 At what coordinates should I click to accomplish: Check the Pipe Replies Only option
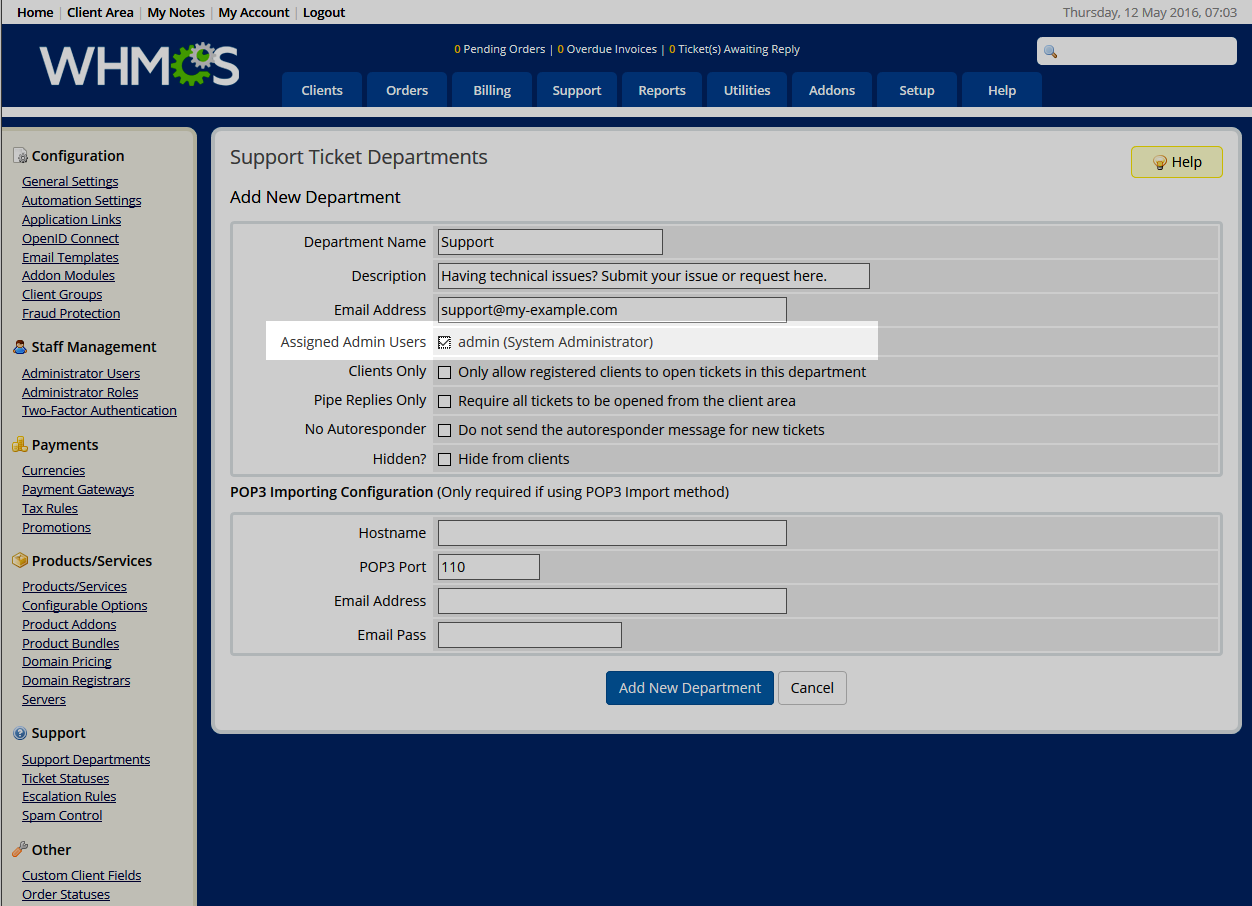pos(445,402)
